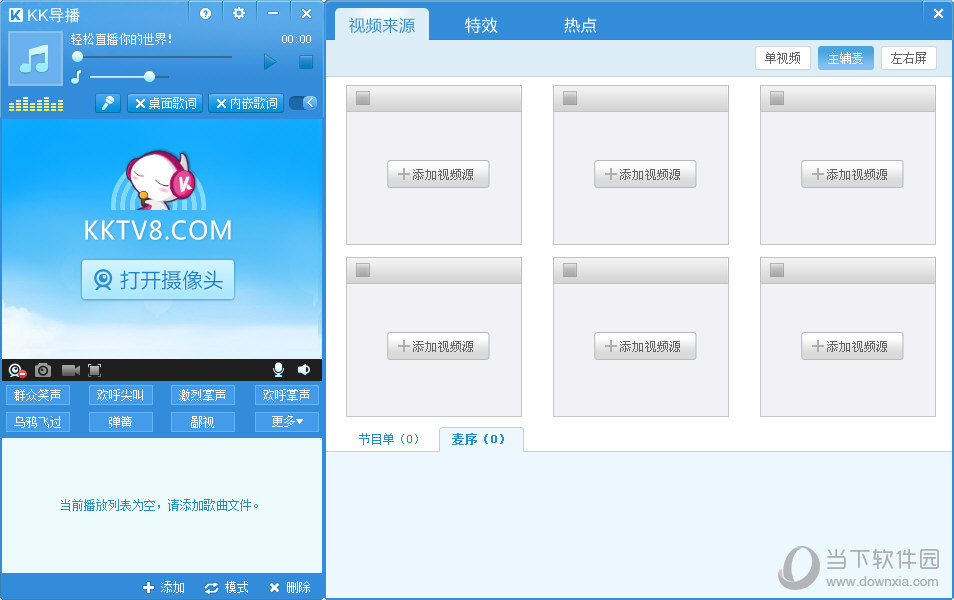This screenshot has height=600, width=954.
Task: Click the microphone icon on the status bar
Action: (278, 370)
